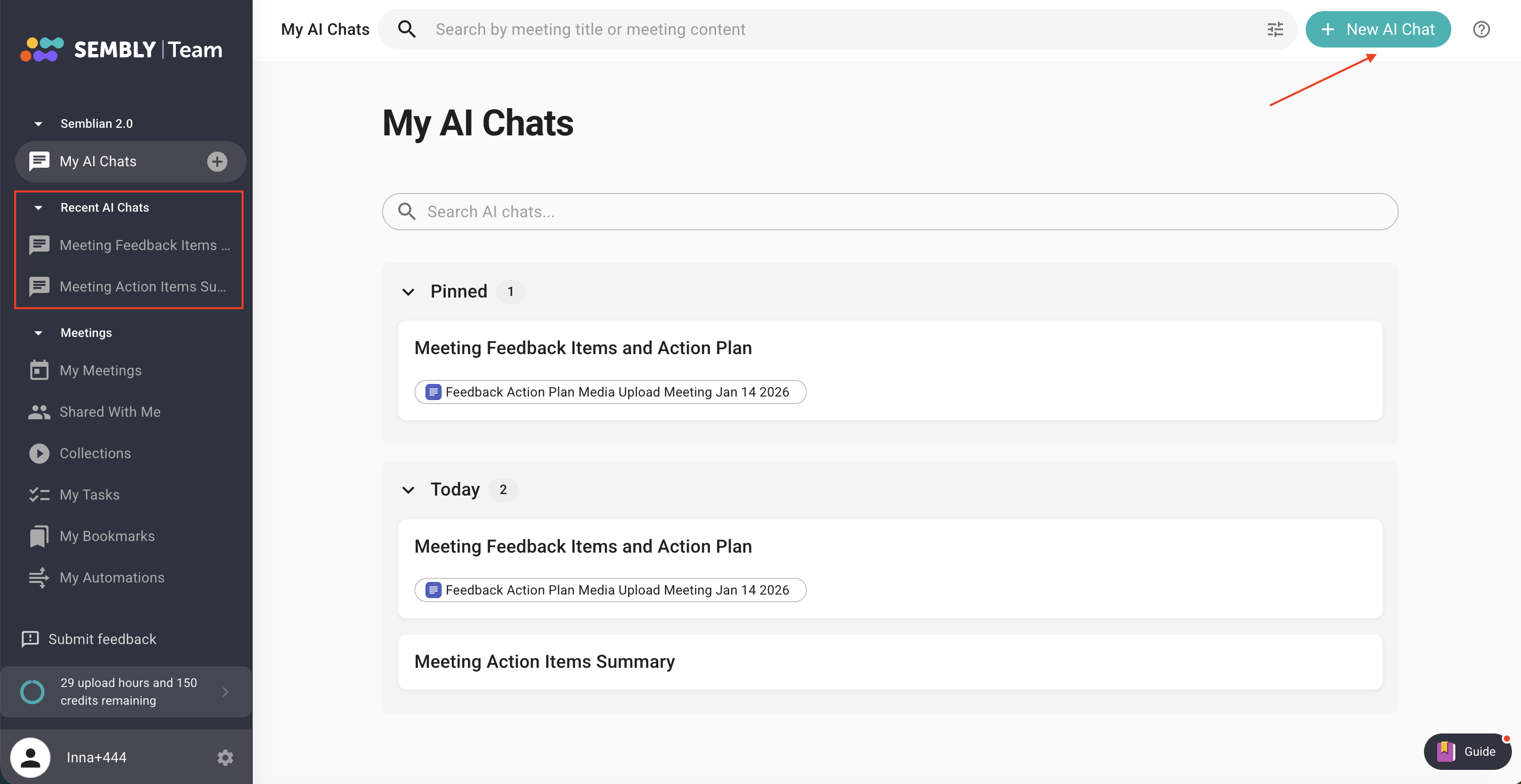
Task: Collapse the Today chats section
Action: click(x=408, y=489)
